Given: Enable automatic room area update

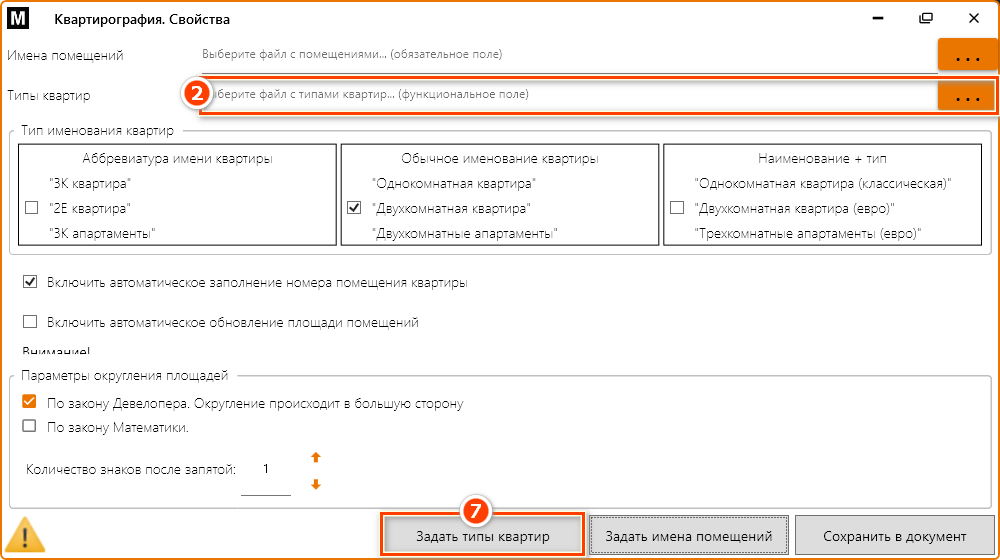Looking at the screenshot, I should 30,322.
